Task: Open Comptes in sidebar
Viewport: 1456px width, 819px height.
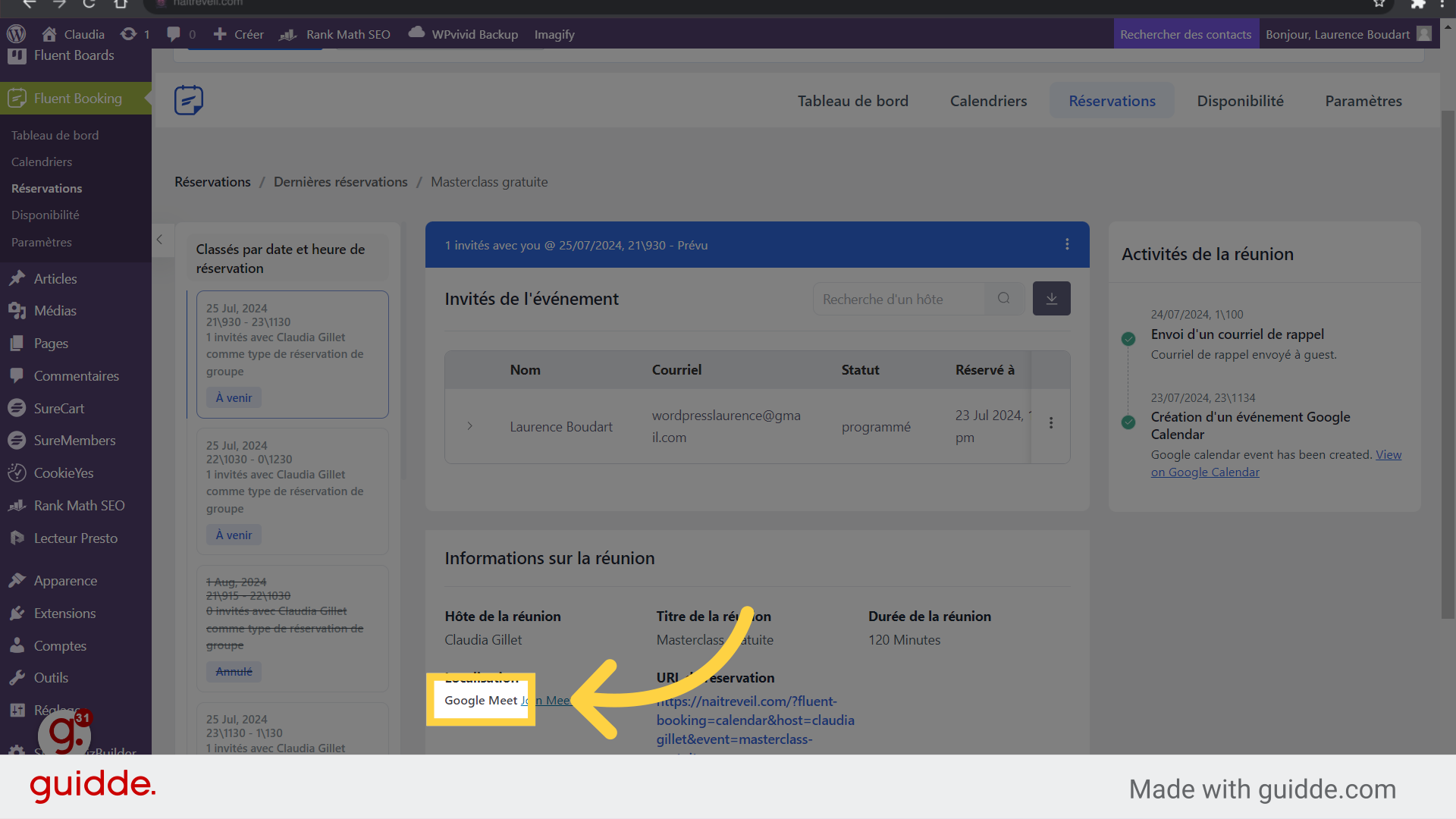Action: (x=60, y=646)
